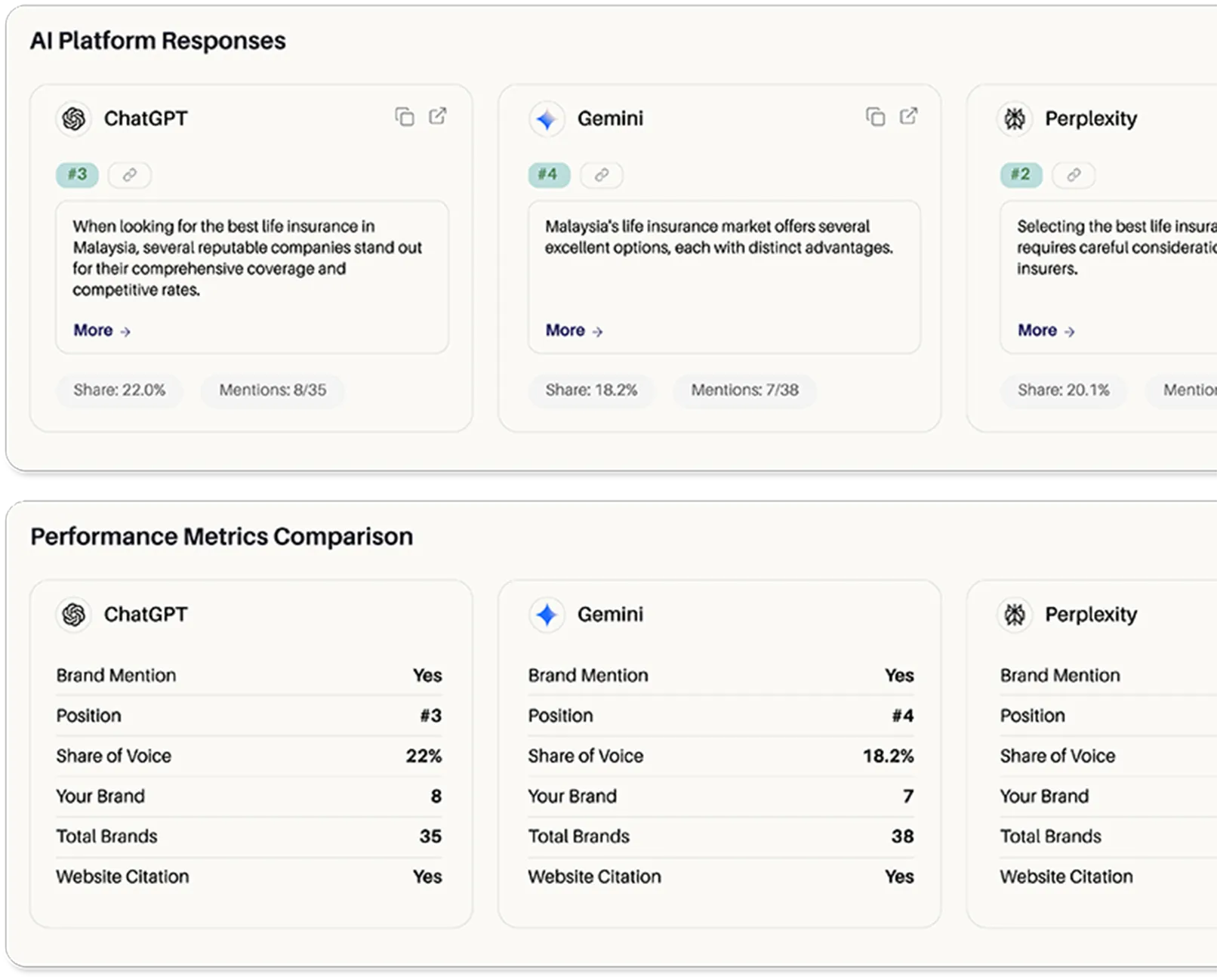This screenshot has height=980, width=1217.
Task: Click the Gemini title in metrics card
Action: (x=610, y=615)
